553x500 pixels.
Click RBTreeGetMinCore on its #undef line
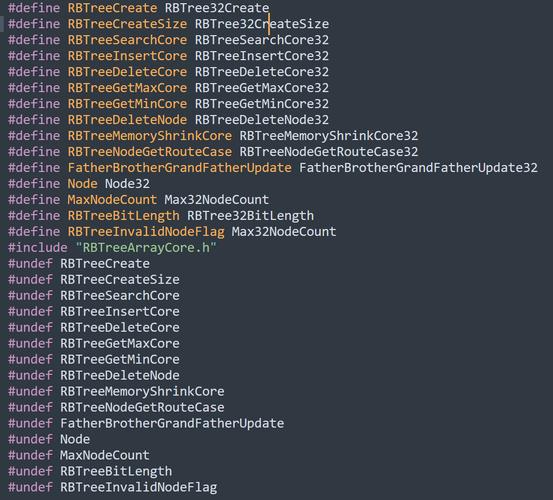120,359
